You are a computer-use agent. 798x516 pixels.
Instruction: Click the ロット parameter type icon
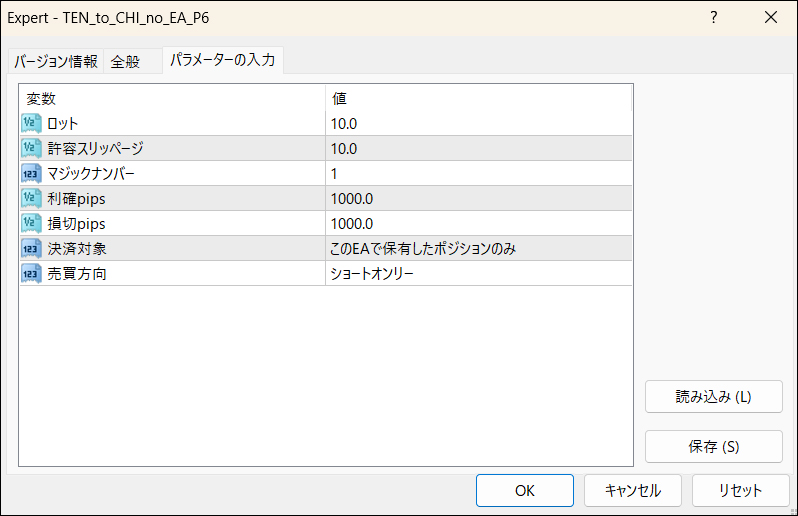[x=30, y=124]
